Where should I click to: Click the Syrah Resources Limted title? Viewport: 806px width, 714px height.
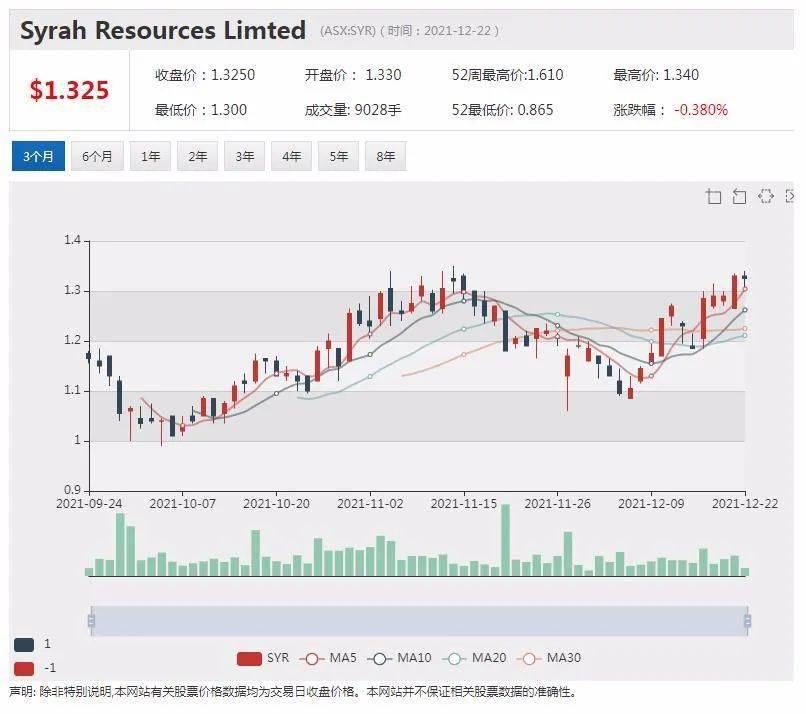click(163, 30)
